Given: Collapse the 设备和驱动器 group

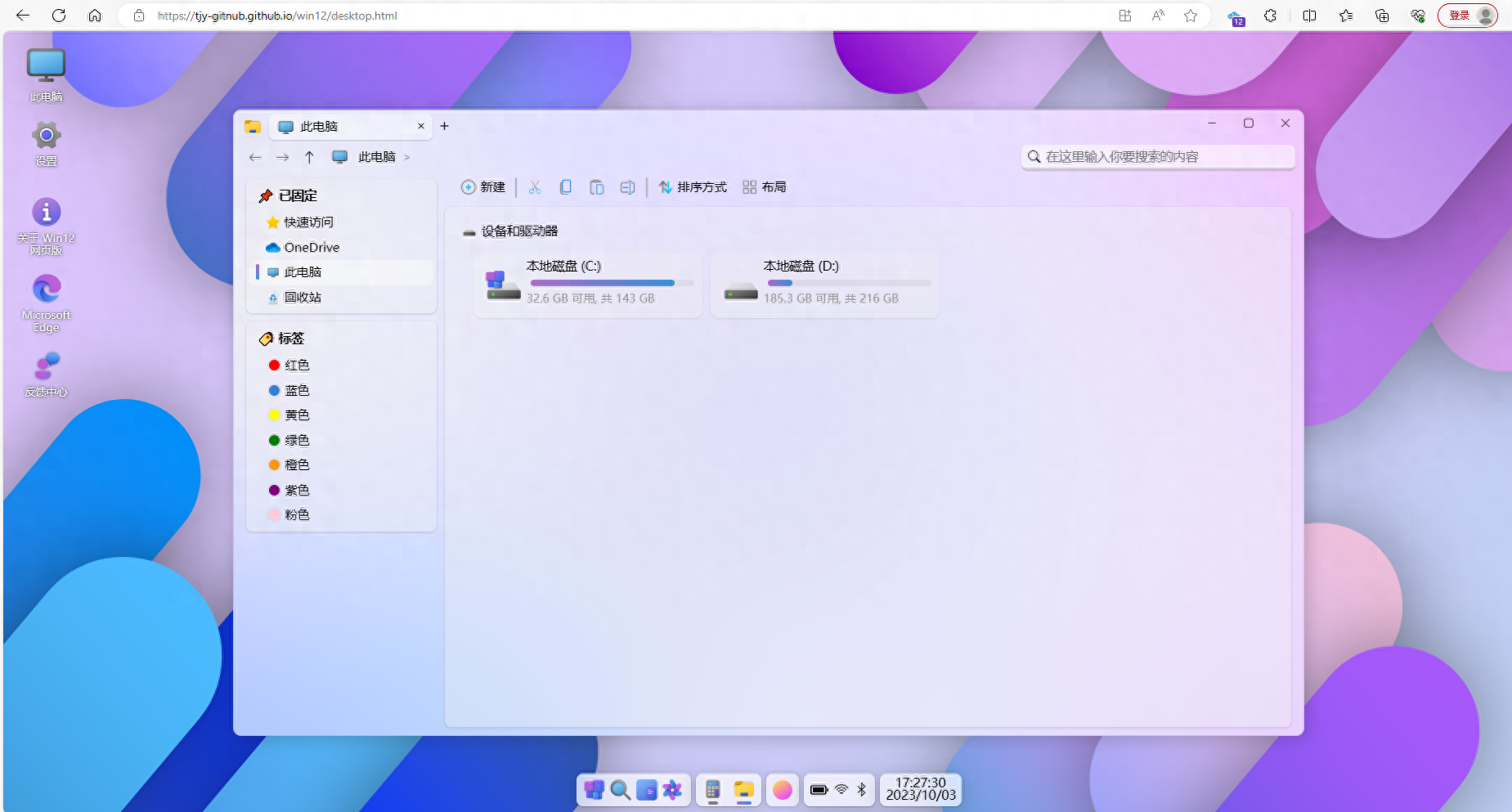Looking at the screenshot, I should pos(510,231).
